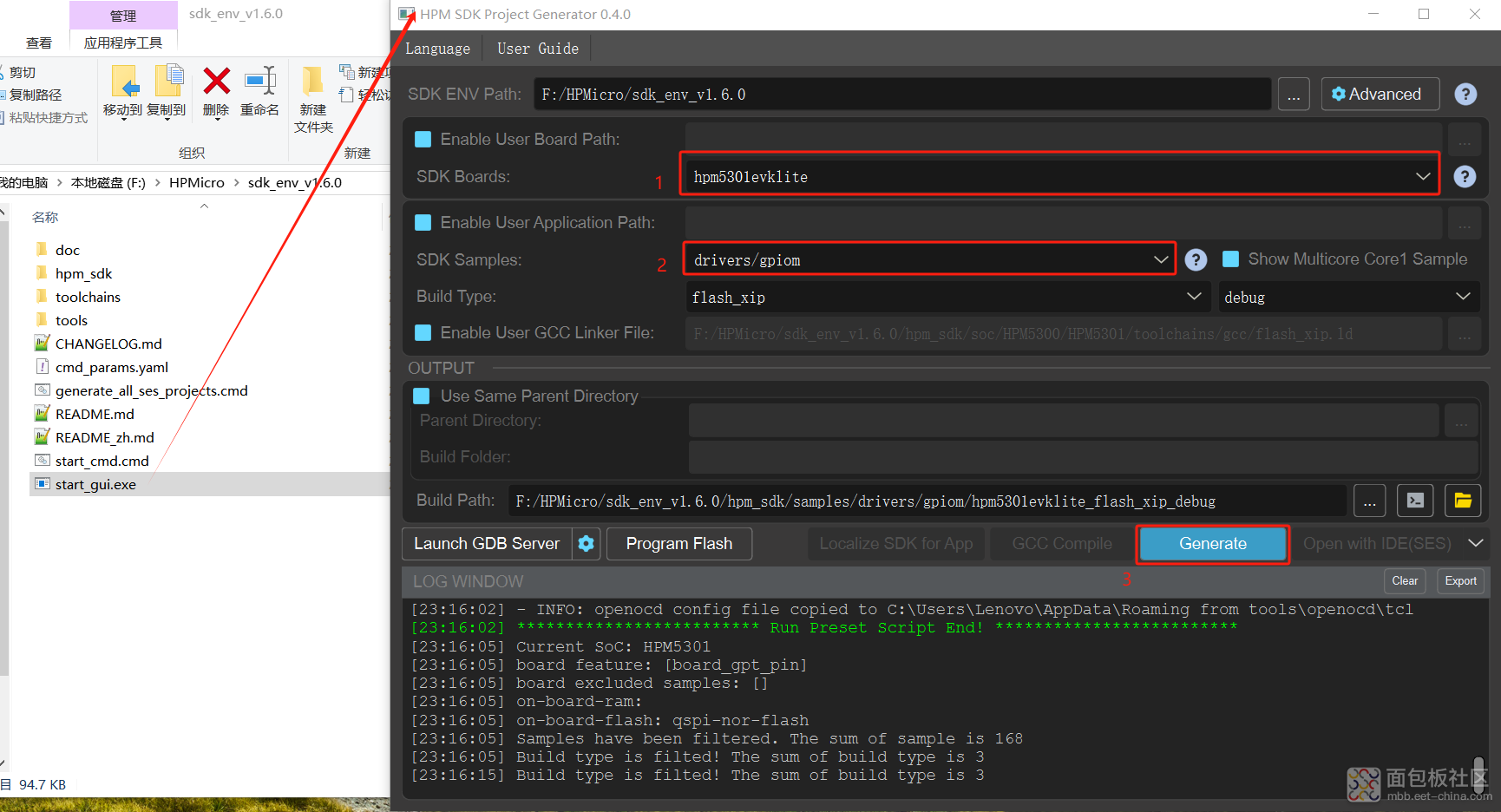Enable User Application Path checkbox

point(423,222)
